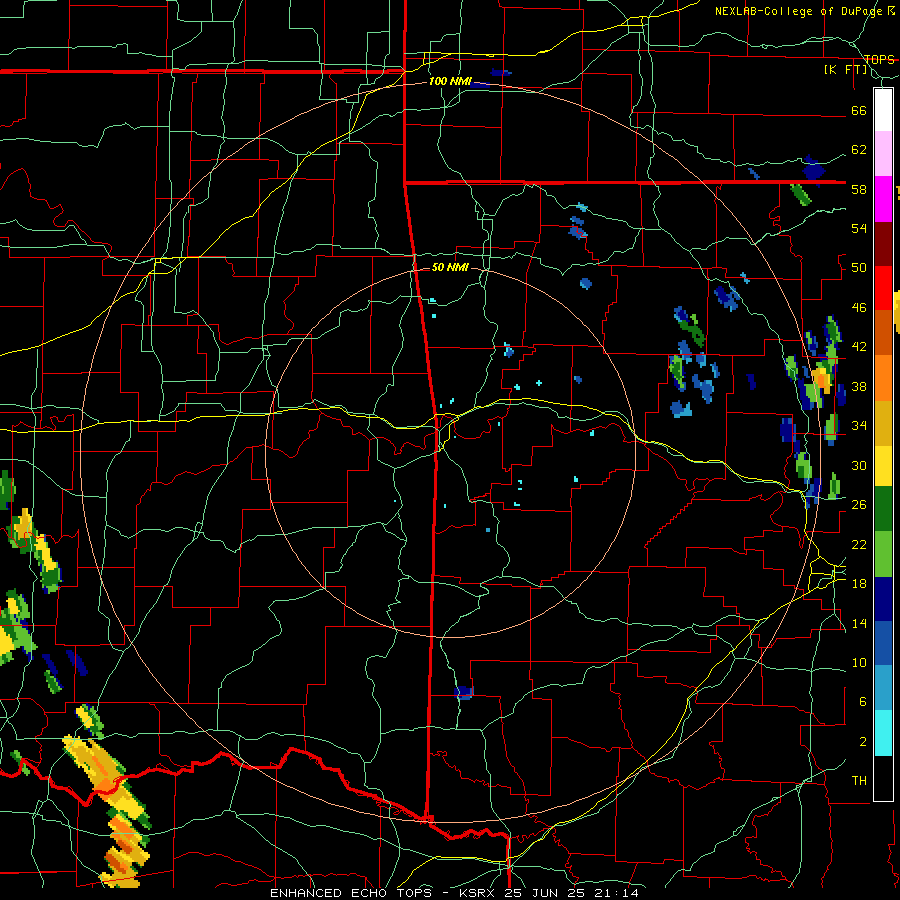Click the "[K FT]" units label
This screenshot has width=900, height=900.
[x=845, y=70]
